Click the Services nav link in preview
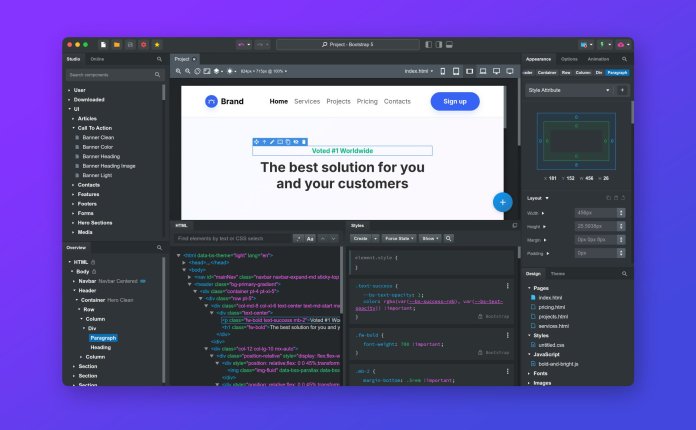 tap(307, 102)
